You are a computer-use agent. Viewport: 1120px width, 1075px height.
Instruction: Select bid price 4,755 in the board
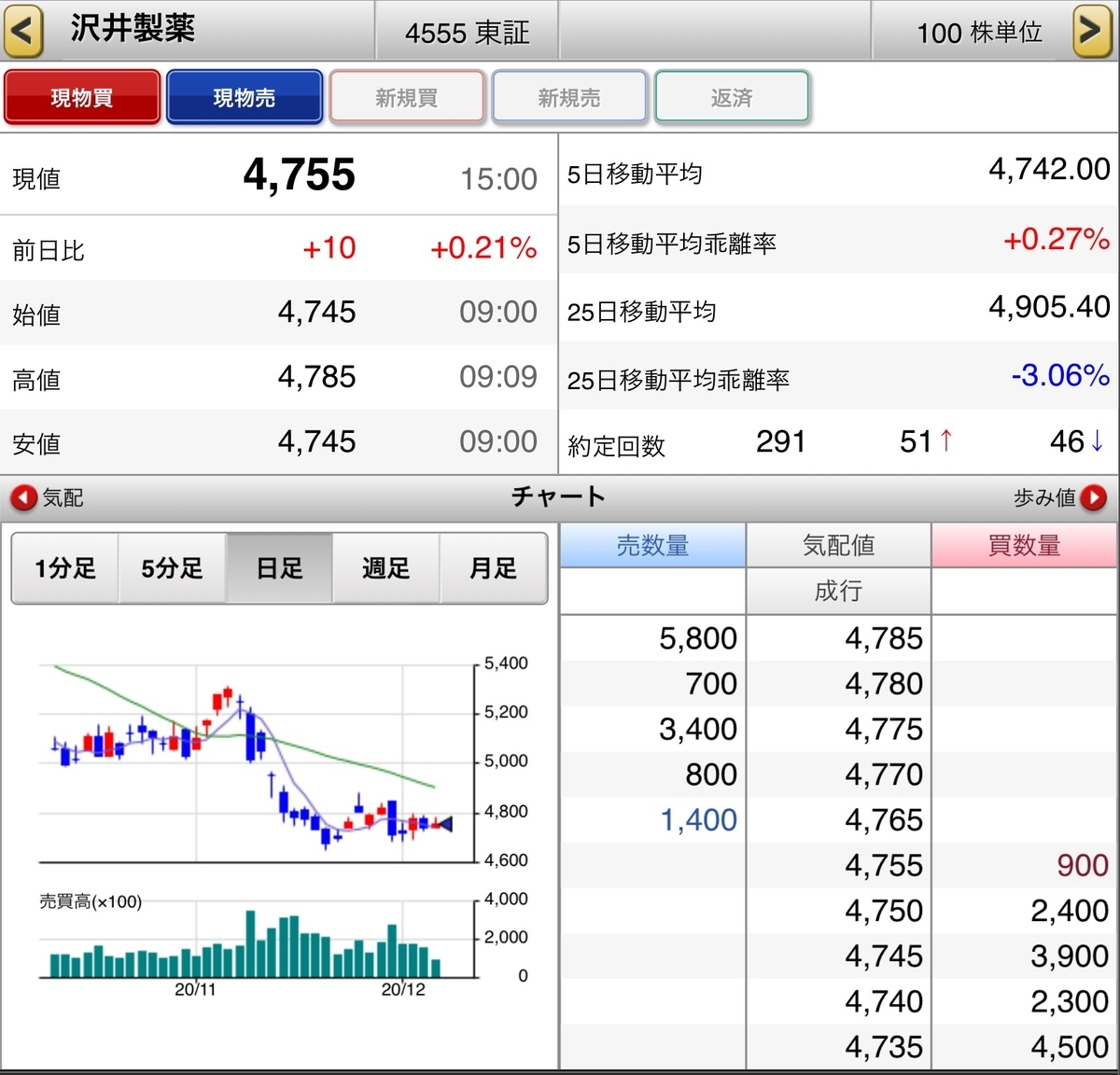884,865
